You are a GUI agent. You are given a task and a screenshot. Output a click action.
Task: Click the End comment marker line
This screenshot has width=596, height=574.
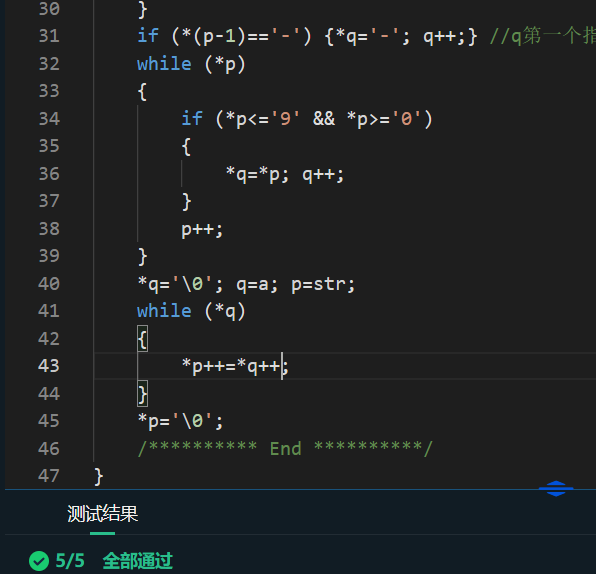(x=285, y=449)
